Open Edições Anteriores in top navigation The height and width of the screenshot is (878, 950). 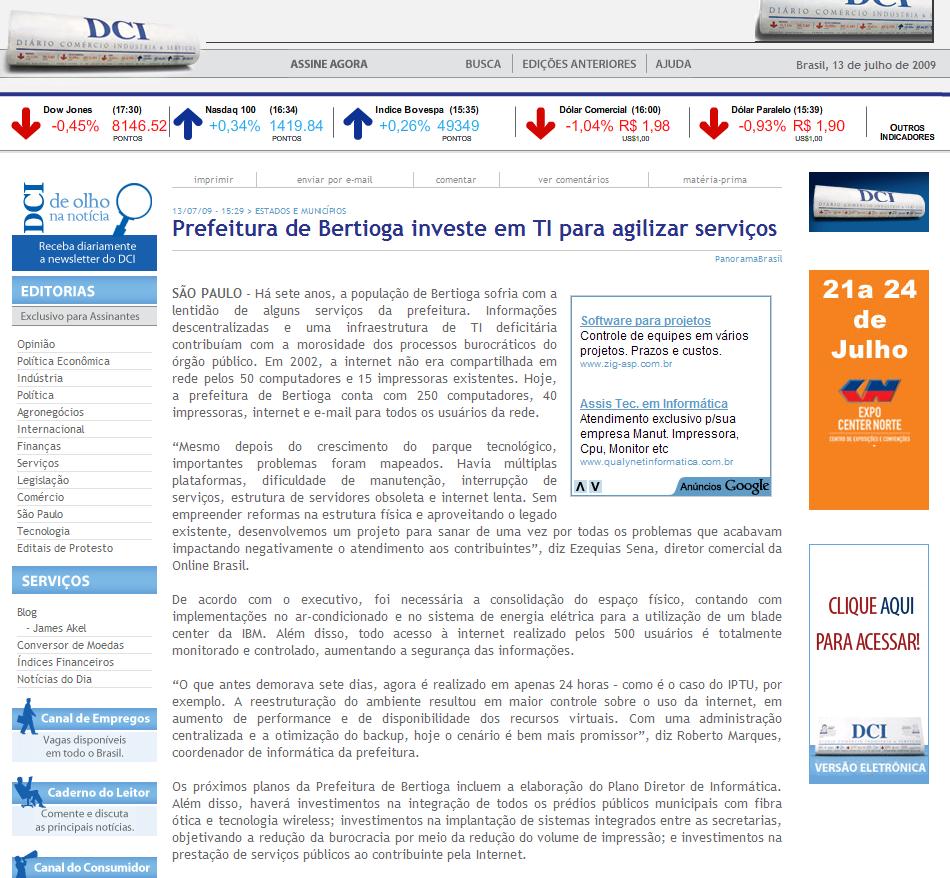coord(579,64)
